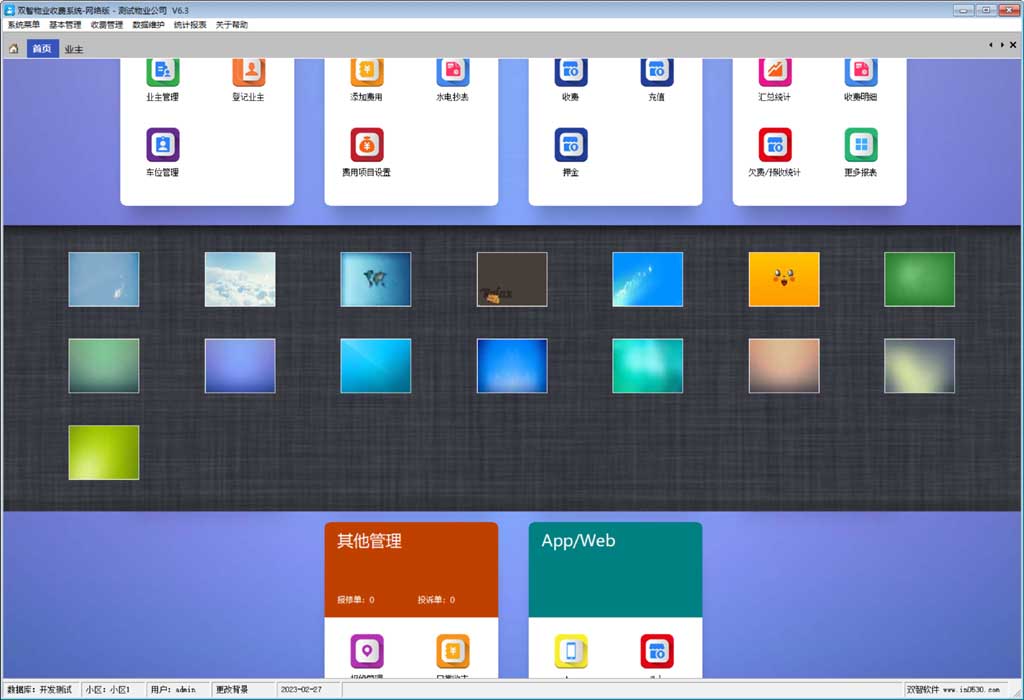Choose the periwinkle purple-blue background thumbnail

[240, 366]
